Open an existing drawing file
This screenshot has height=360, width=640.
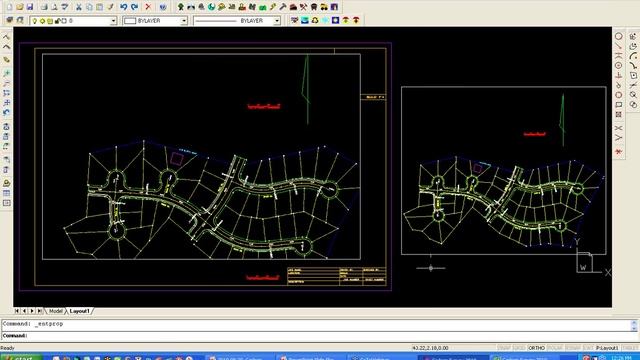(20, 7)
